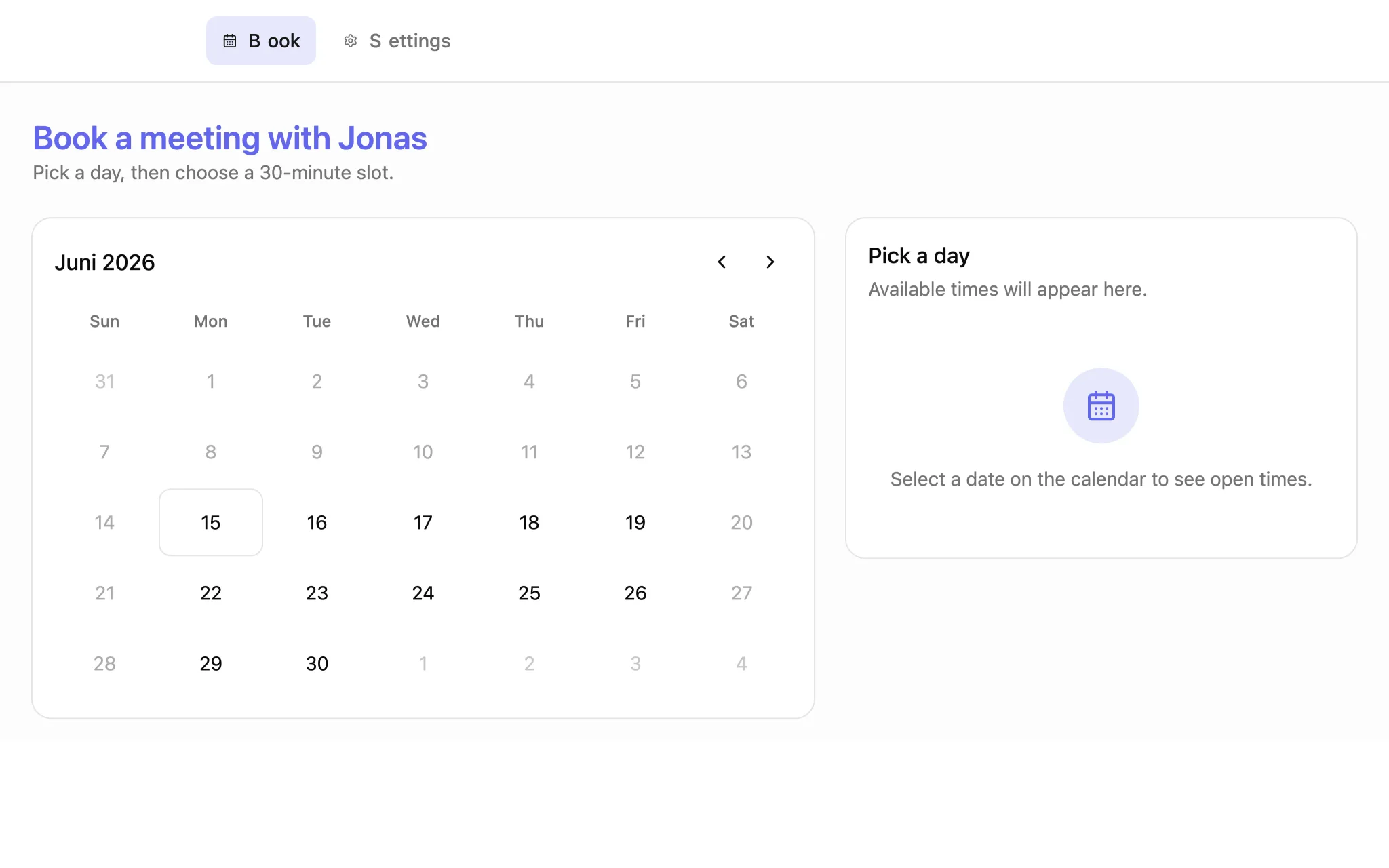Click the Pick a day heading
This screenshot has width=1389, height=868.
(x=919, y=256)
